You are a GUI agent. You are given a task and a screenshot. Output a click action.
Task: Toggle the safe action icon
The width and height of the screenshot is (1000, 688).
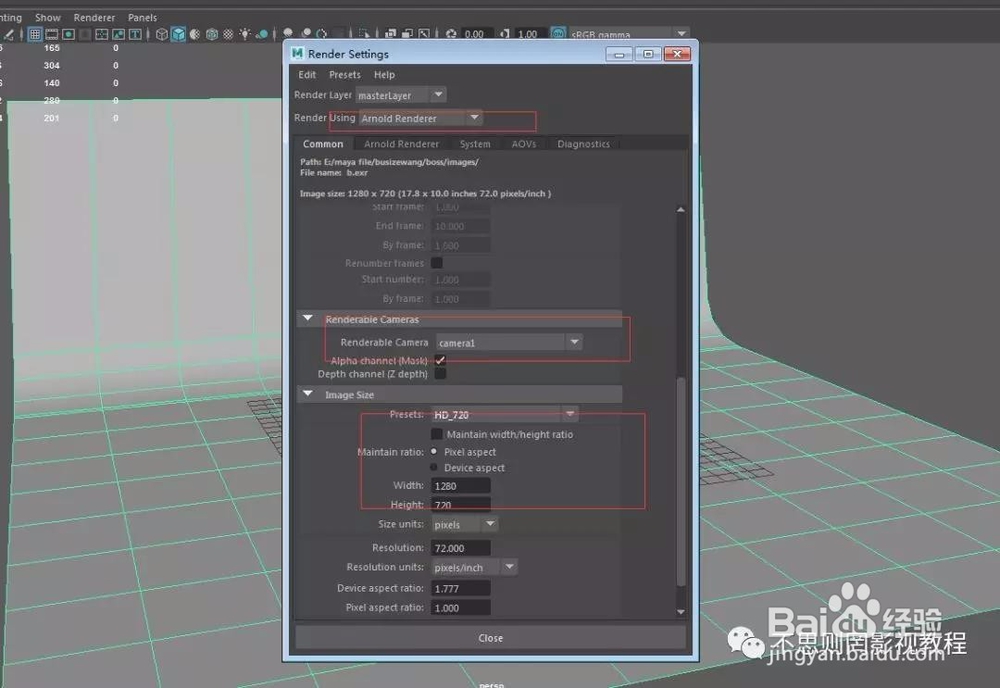click(118, 34)
